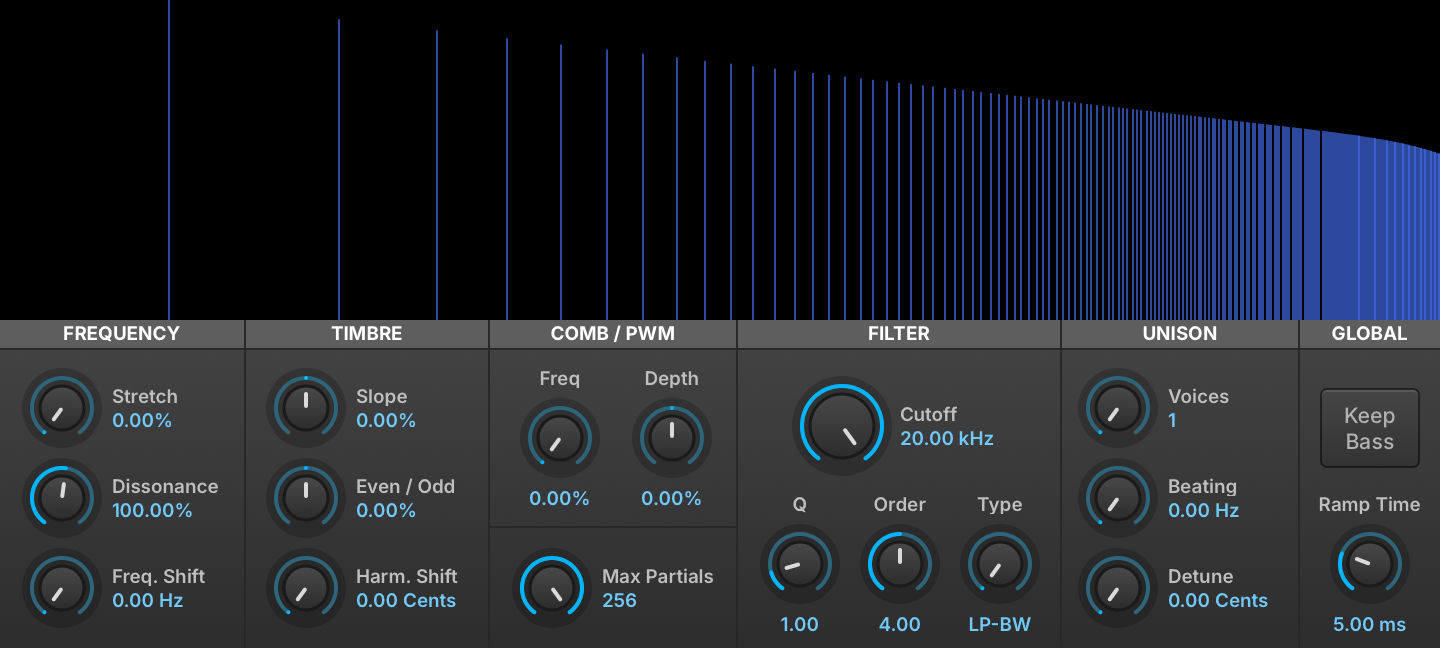Image resolution: width=1440 pixels, height=648 pixels.
Task: Click the Max Partials knob
Action: pyautogui.click(x=552, y=588)
